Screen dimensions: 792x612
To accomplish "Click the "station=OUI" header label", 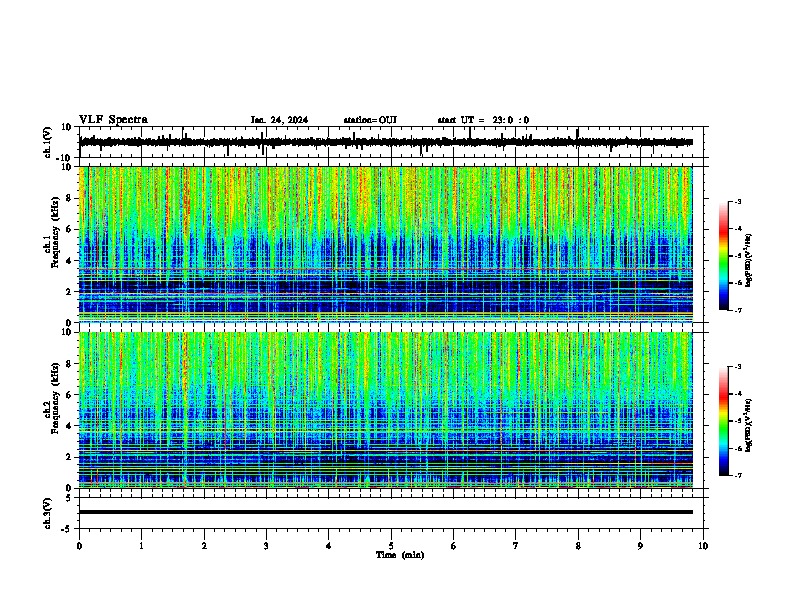I will click(370, 120).
